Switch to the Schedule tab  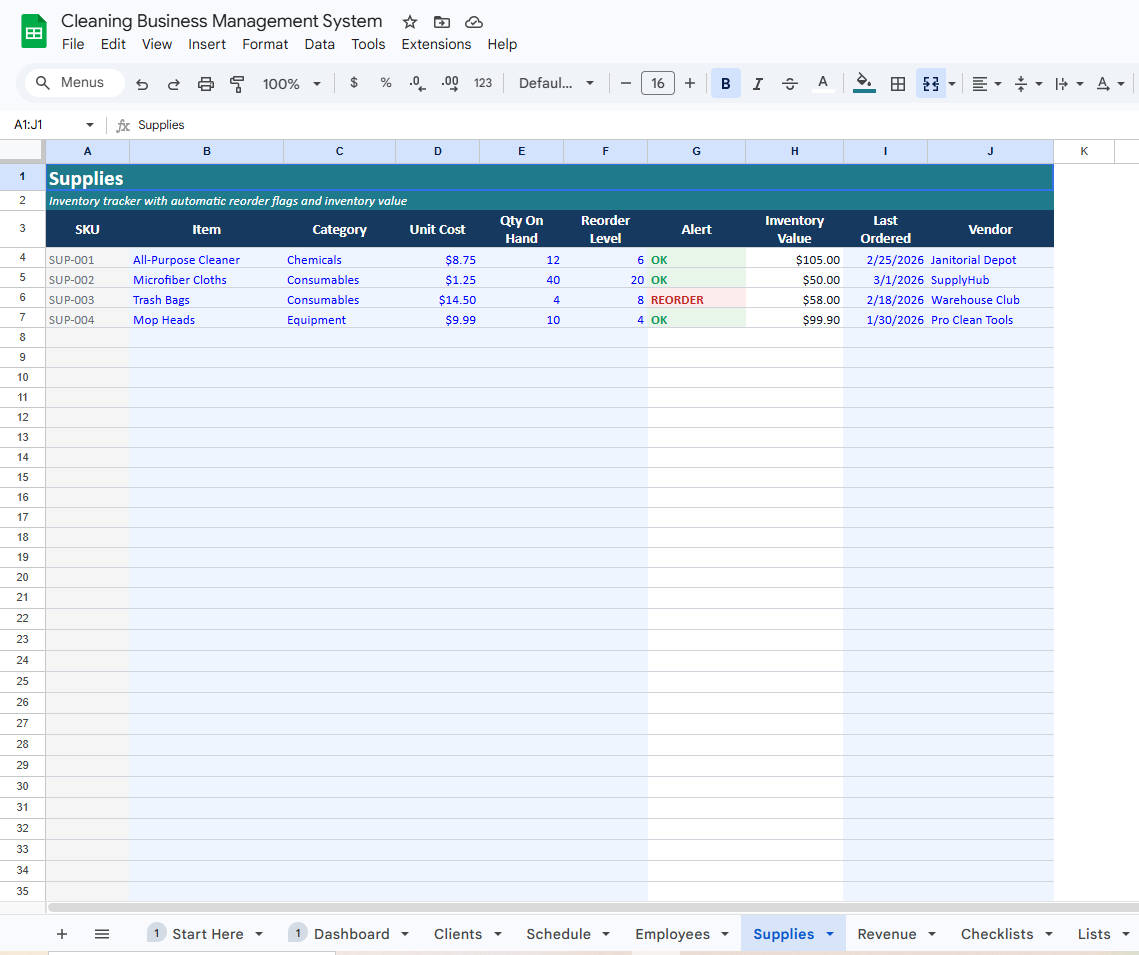coord(558,934)
